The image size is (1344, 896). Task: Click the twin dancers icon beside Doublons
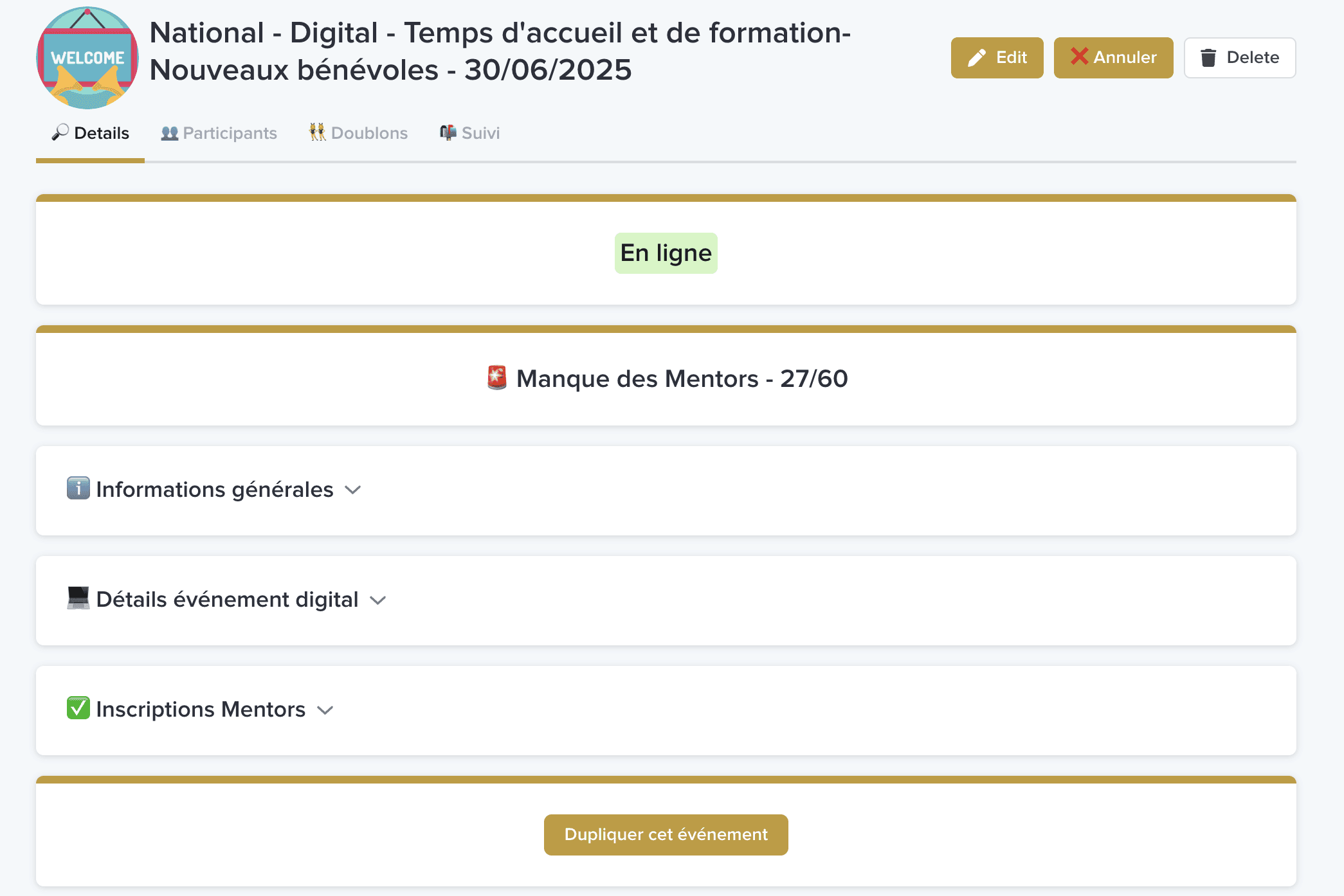pos(318,132)
